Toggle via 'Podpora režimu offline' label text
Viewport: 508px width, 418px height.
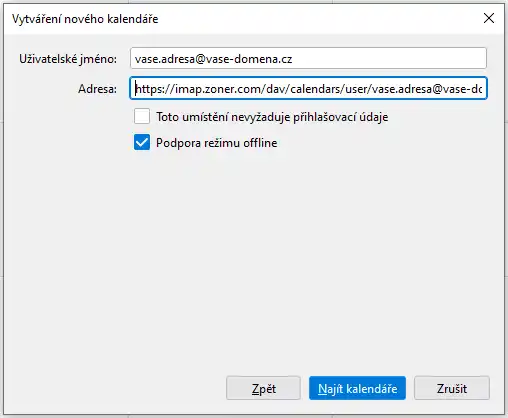(217, 143)
